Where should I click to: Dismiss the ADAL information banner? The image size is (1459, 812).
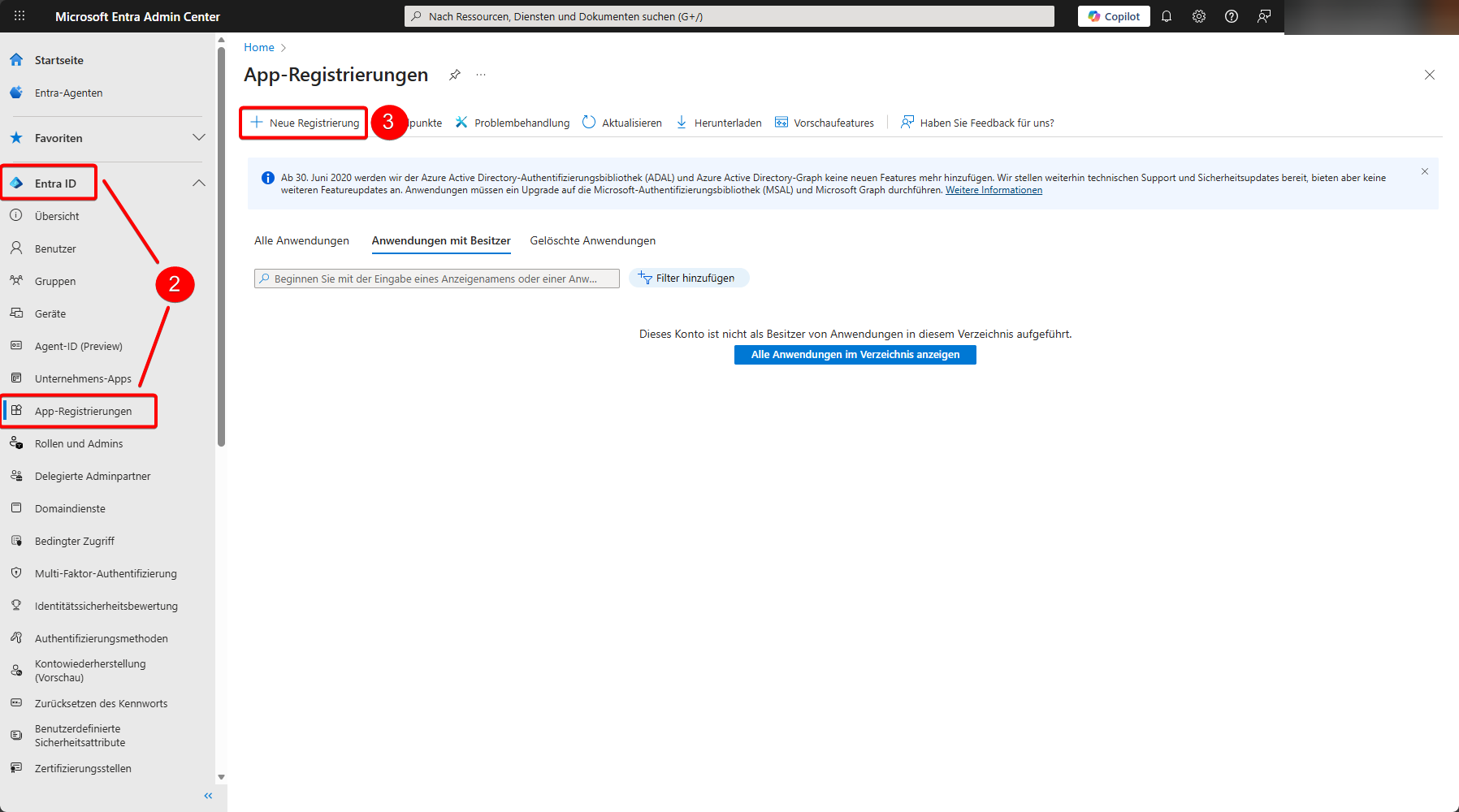click(1425, 171)
